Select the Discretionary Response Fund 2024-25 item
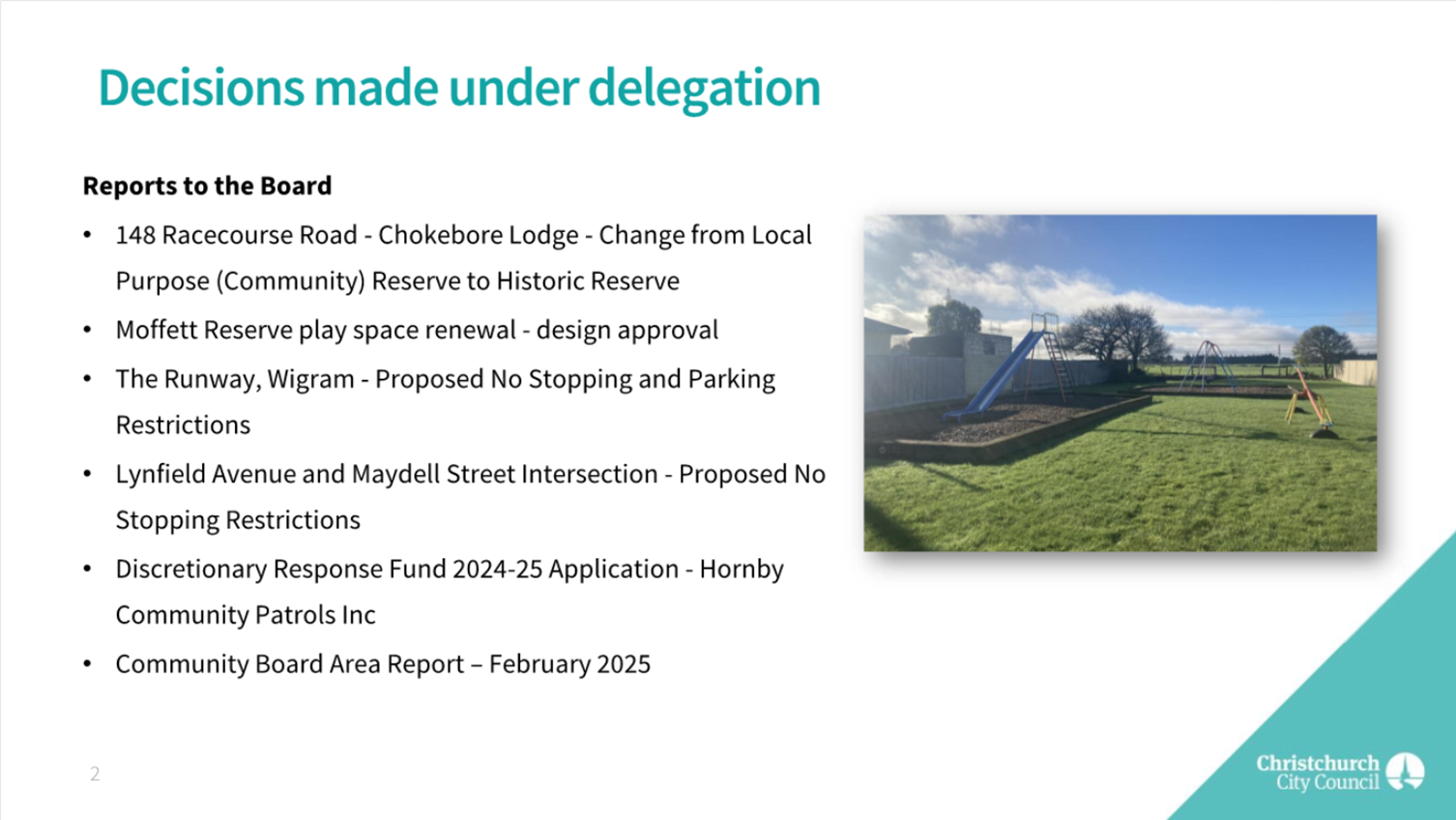The image size is (1456, 820). [450, 570]
